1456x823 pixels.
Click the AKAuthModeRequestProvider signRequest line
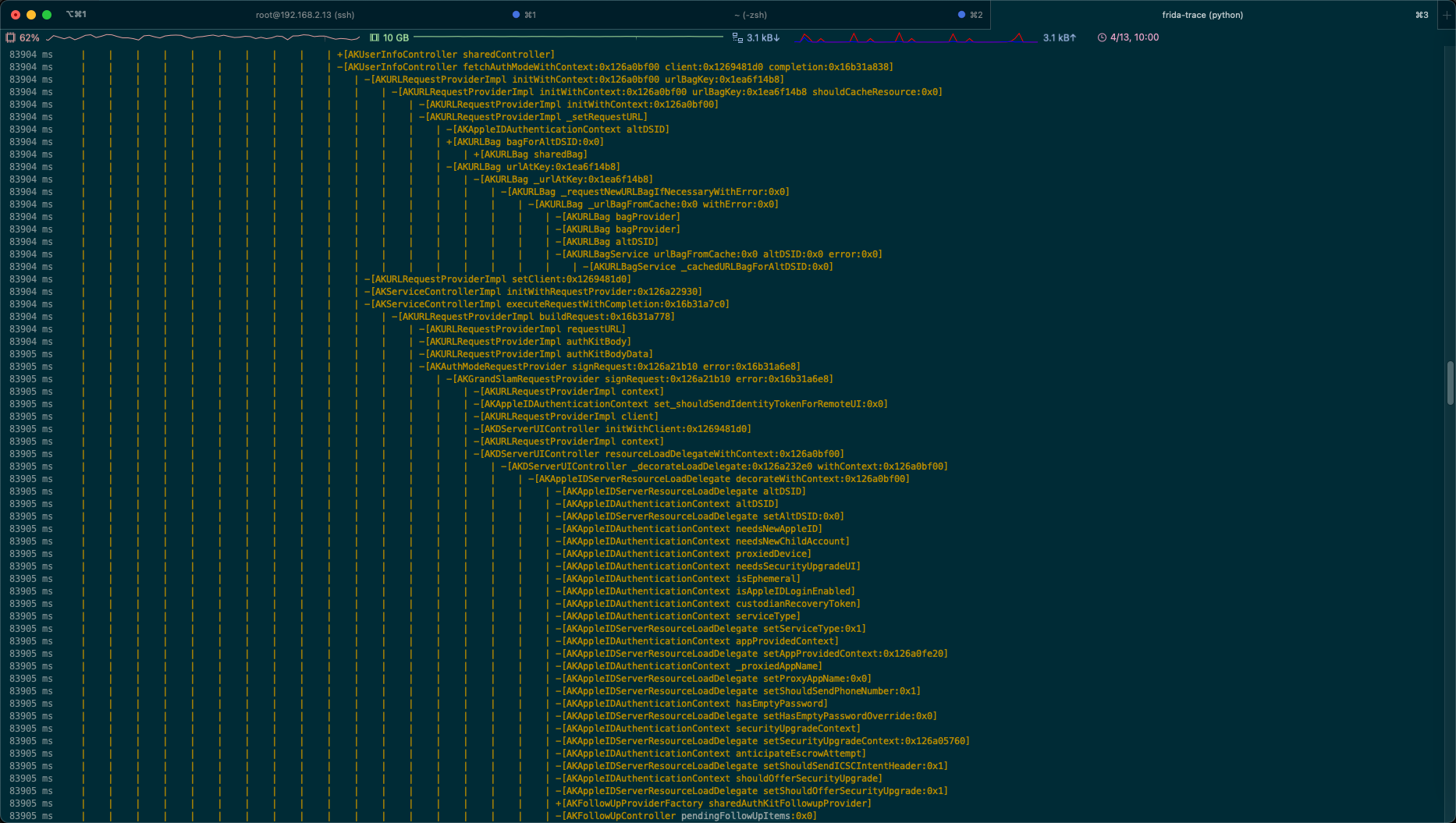609,367
